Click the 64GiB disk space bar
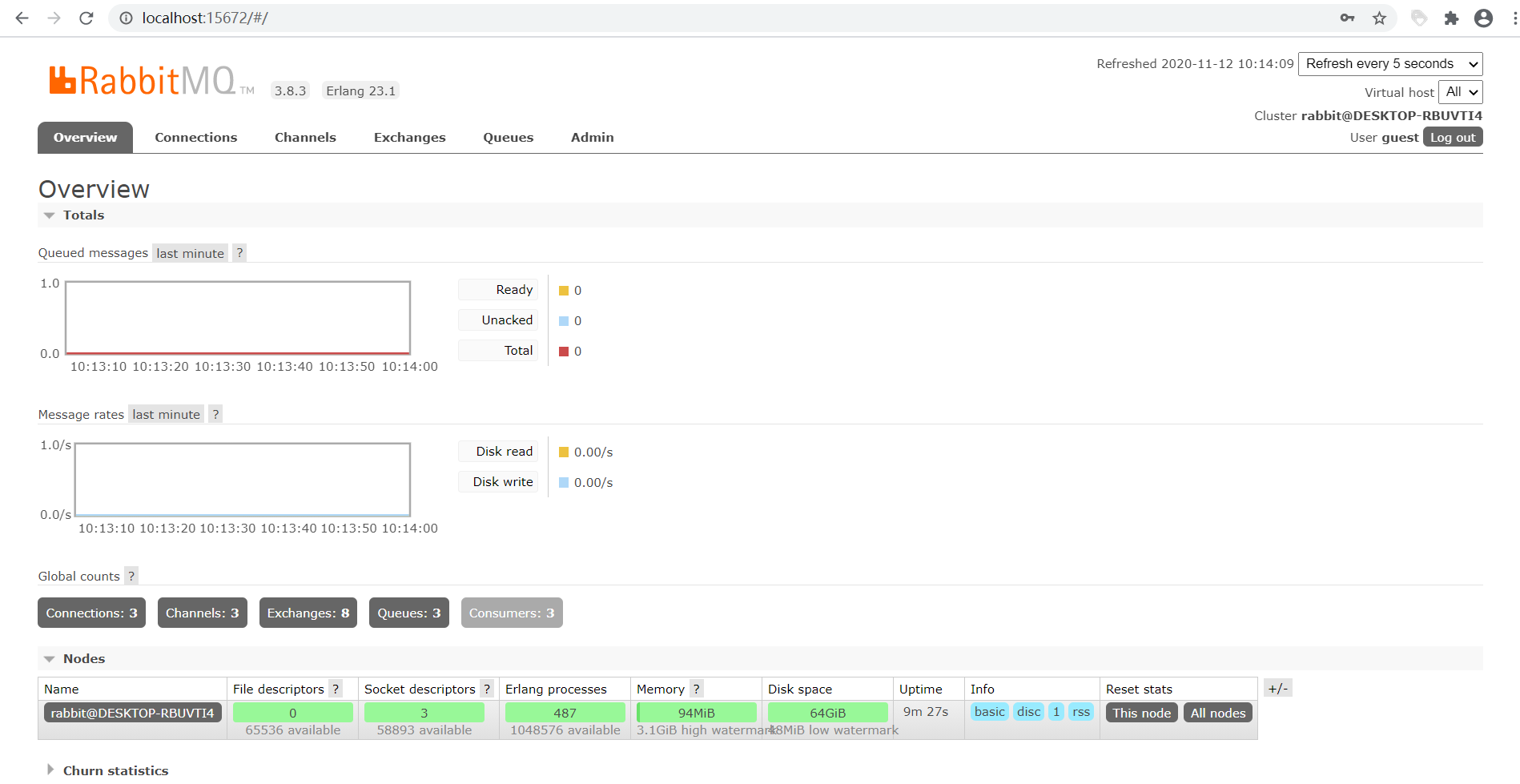The height and width of the screenshot is (784, 1520). pos(828,713)
